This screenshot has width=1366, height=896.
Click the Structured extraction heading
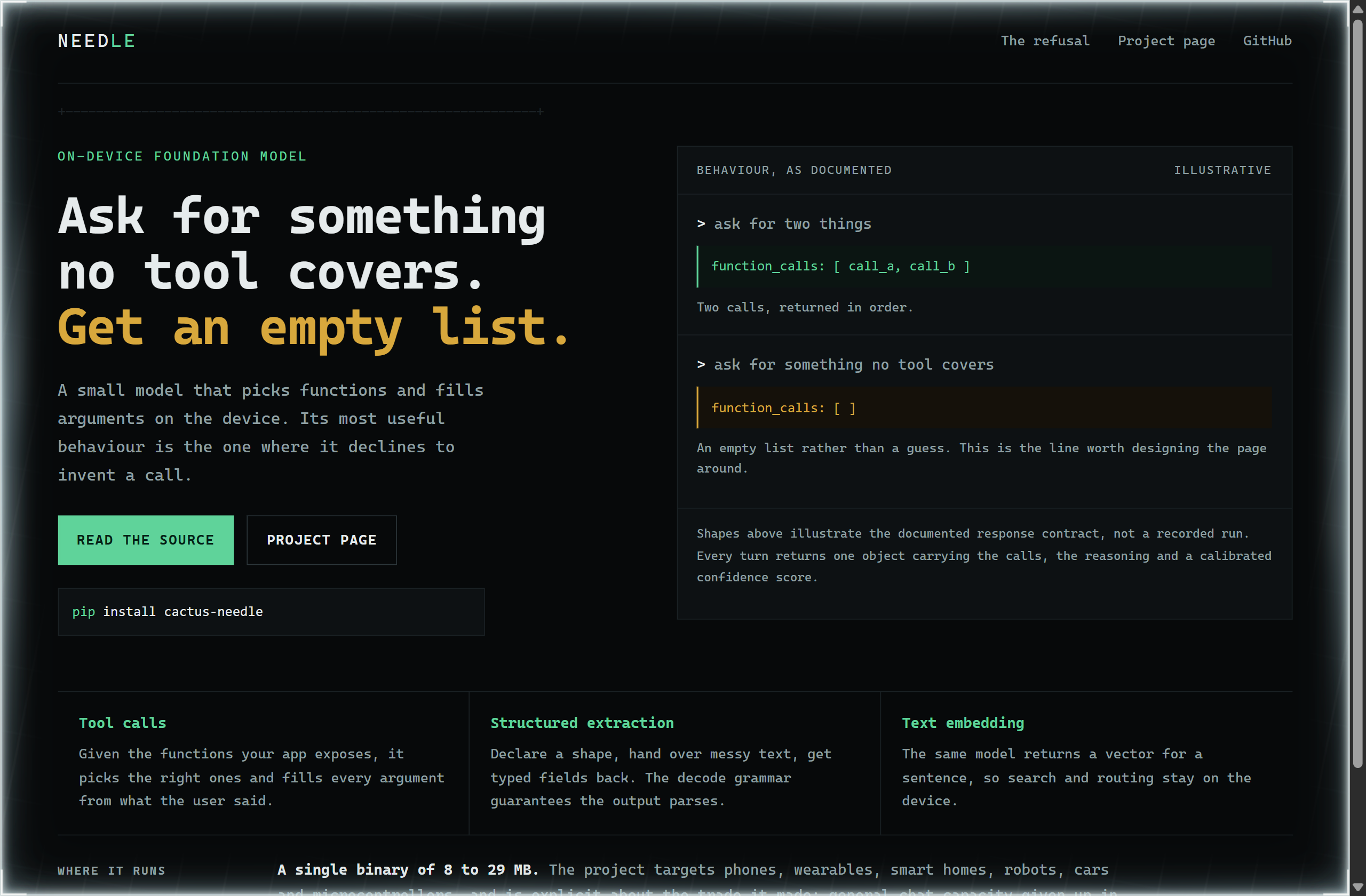(x=582, y=723)
